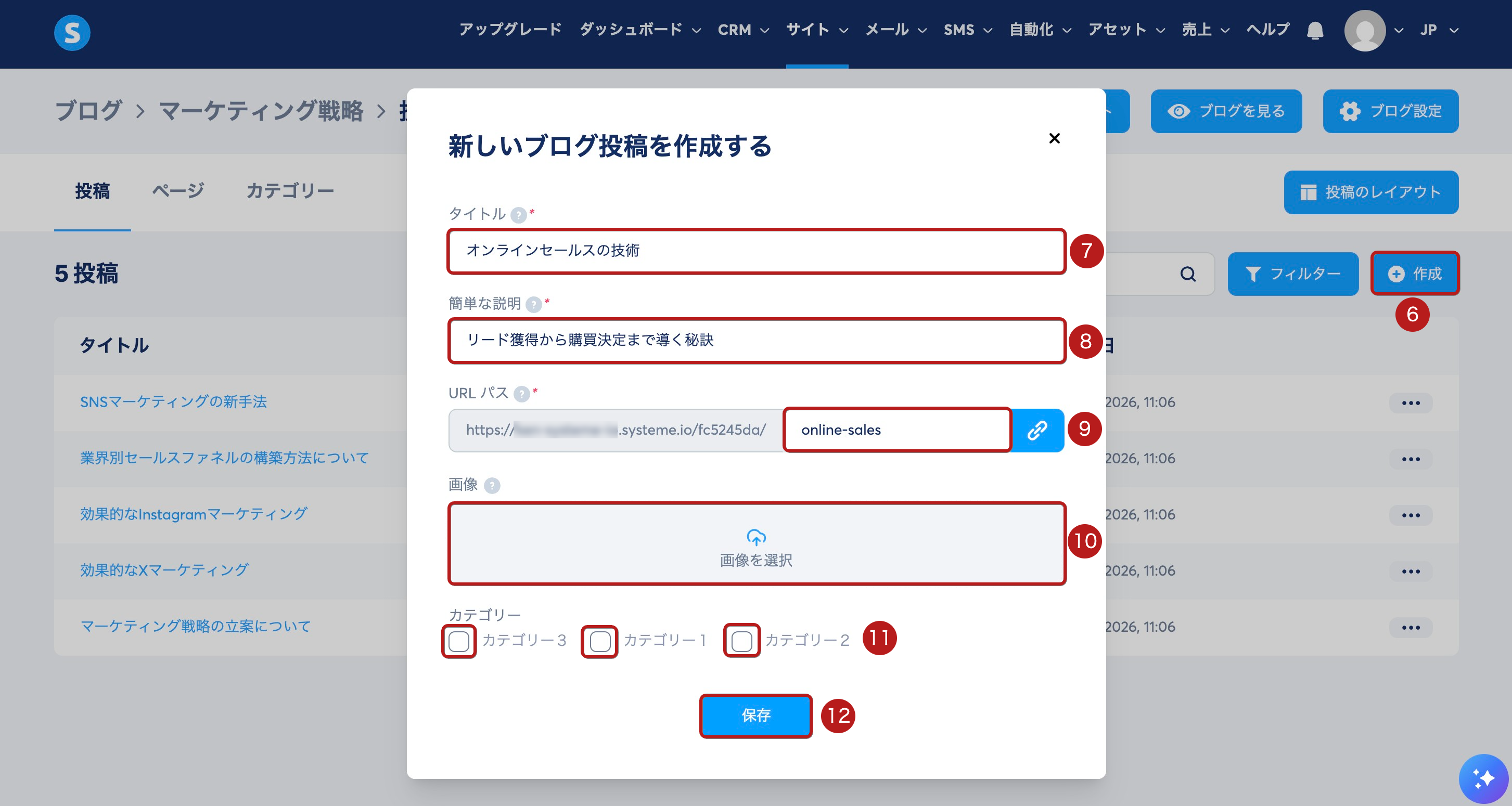Image resolution: width=1512 pixels, height=806 pixels.
Task: Check the カテゴリー1 checkbox
Action: (x=599, y=641)
